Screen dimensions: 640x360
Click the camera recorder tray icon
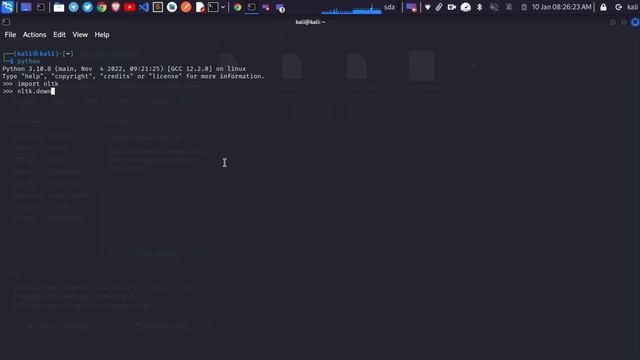pyautogui.click(x=451, y=7)
